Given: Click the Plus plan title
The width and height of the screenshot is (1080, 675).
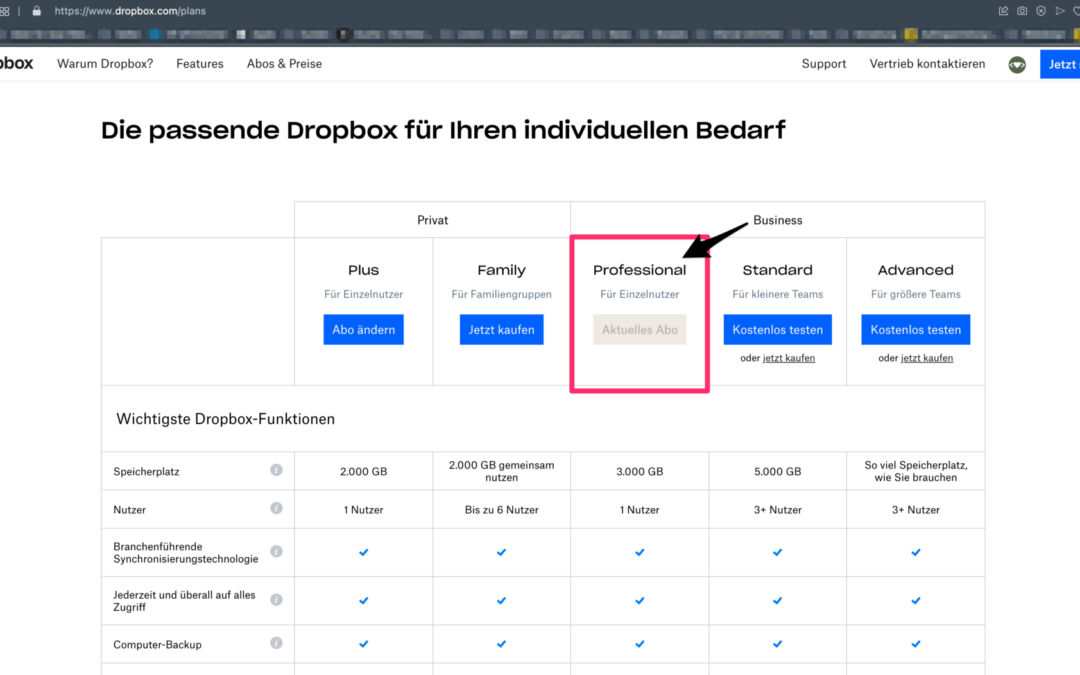Looking at the screenshot, I should point(364,270).
